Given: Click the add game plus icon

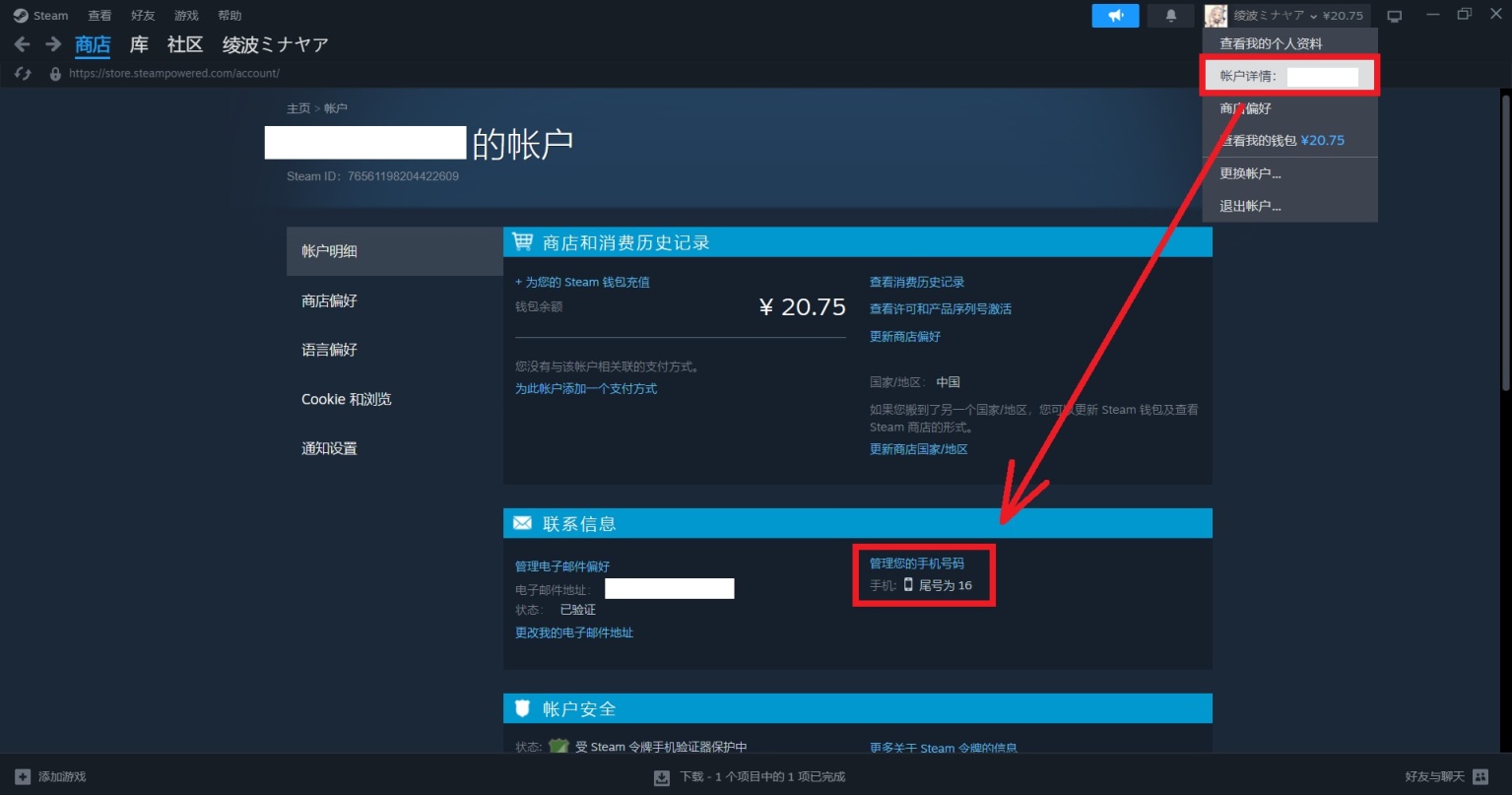Looking at the screenshot, I should coord(23,776).
